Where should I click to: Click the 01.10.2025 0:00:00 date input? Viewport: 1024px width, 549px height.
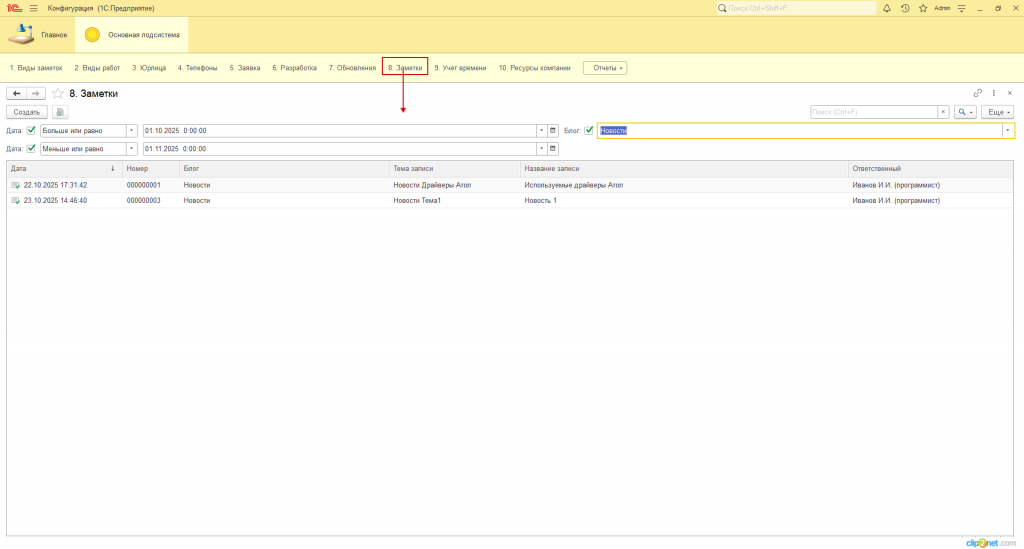(x=340, y=131)
